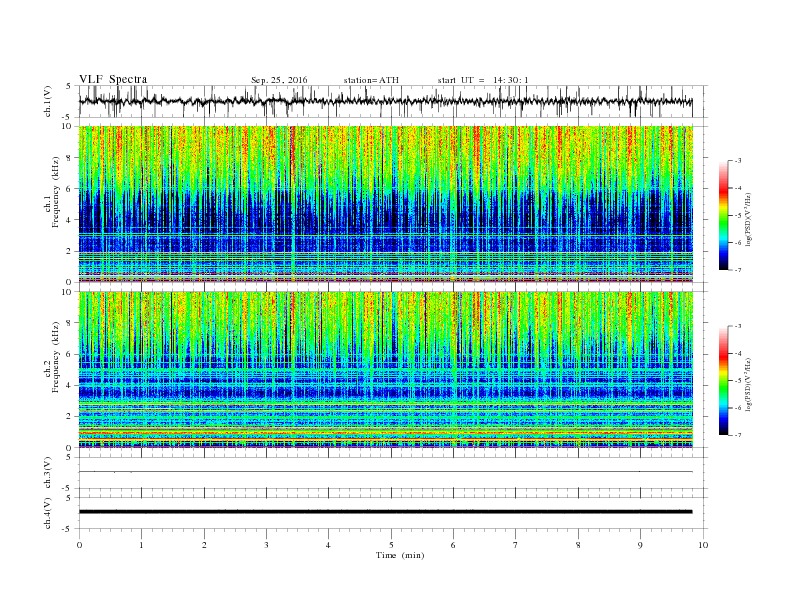792x612 pixels.
Task: Click the ch.1 voltage waveform trace
Action: click(x=385, y=101)
